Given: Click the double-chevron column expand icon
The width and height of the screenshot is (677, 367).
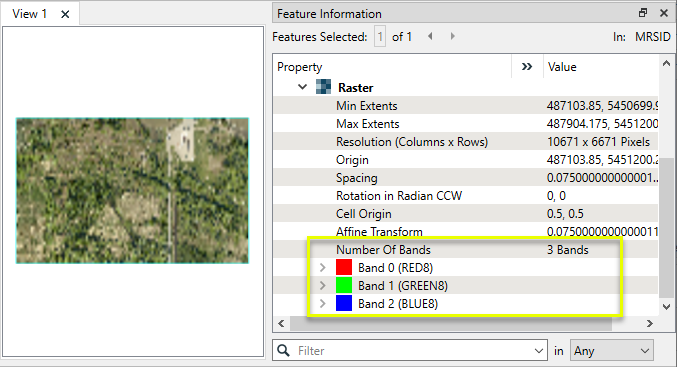Looking at the screenshot, I should pos(527,66).
